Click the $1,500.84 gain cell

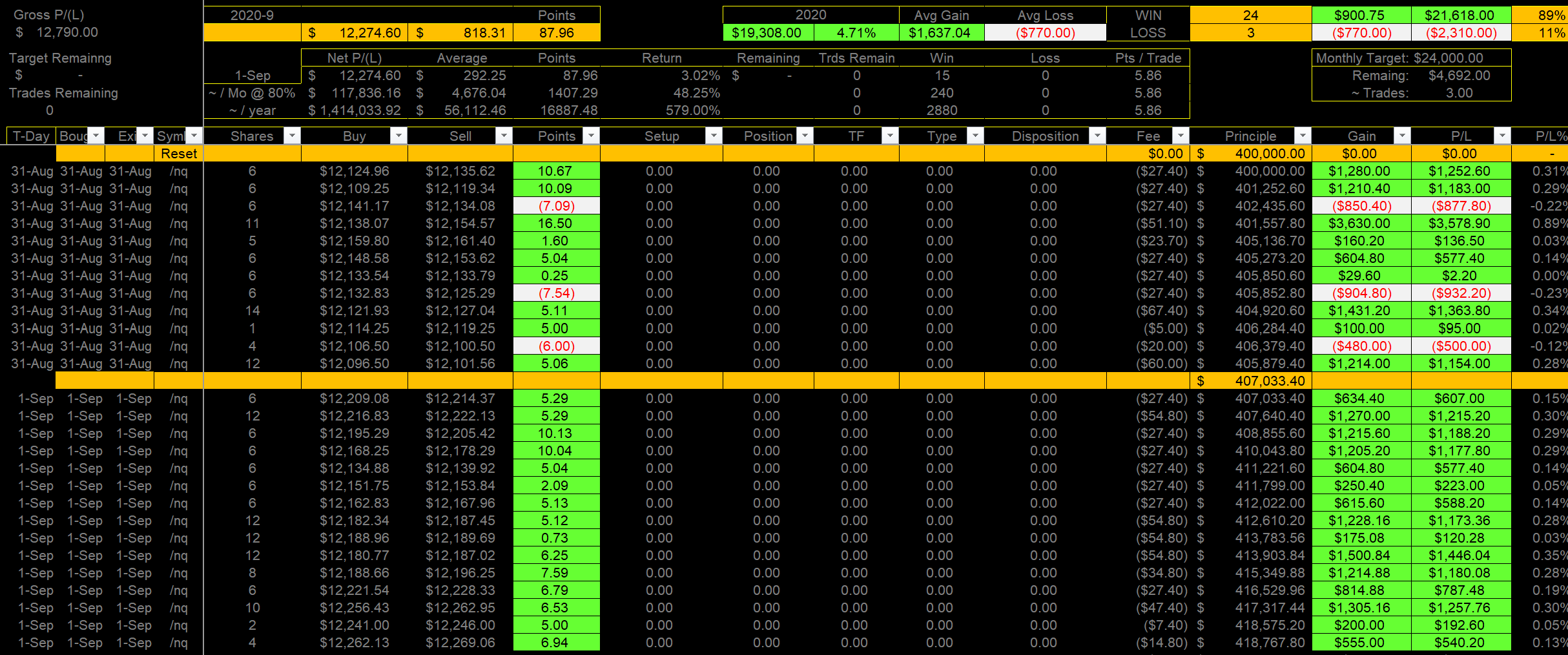click(x=1361, y=556)
